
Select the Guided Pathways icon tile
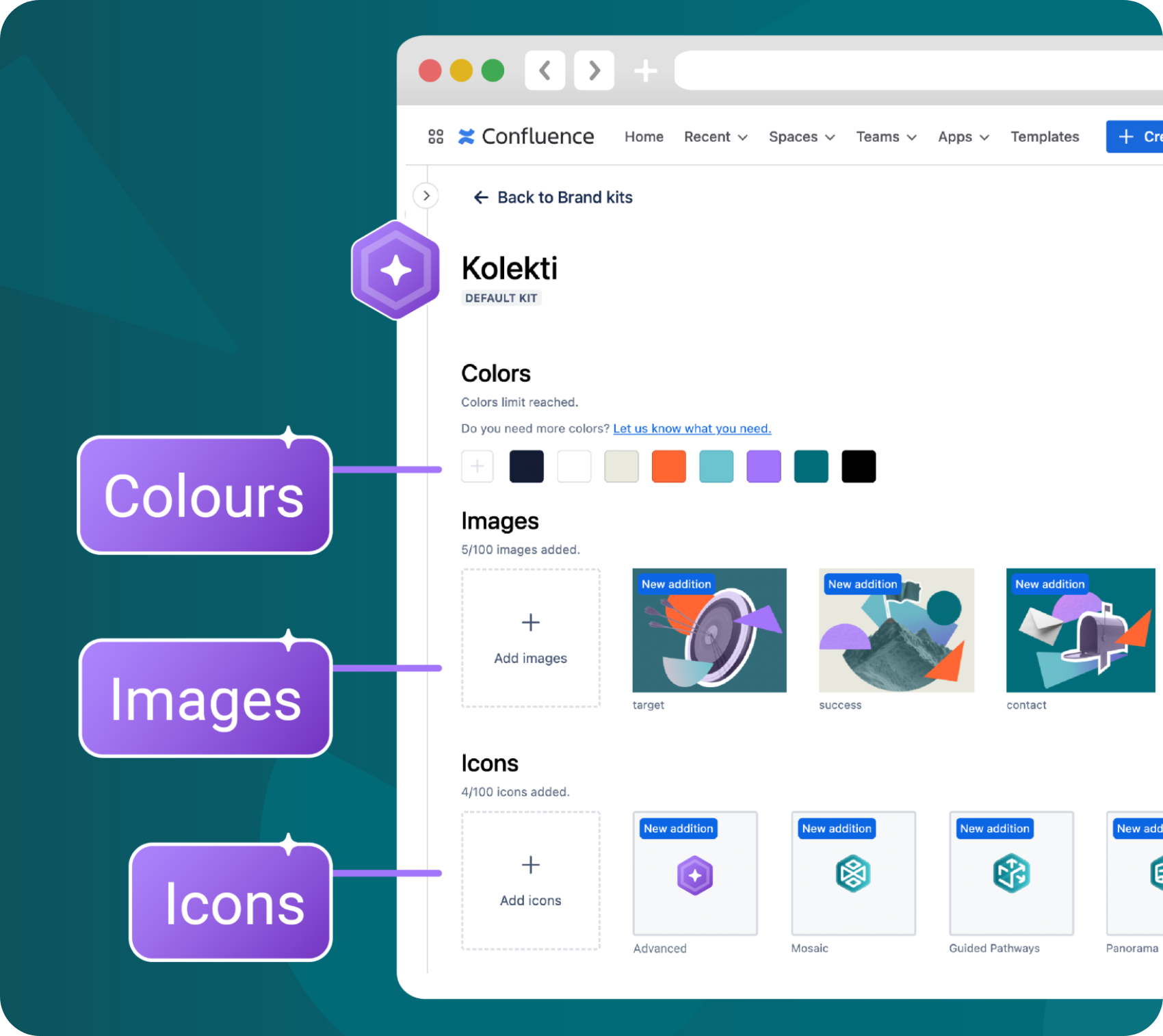point(1011,873)
